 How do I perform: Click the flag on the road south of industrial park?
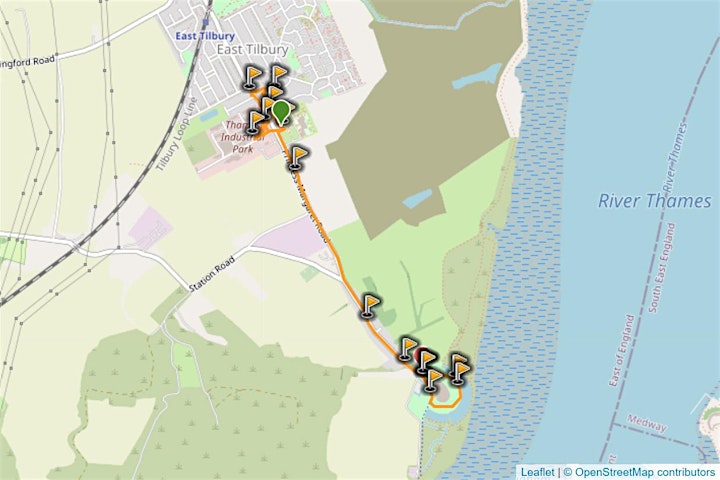click(x=298, y=158)
